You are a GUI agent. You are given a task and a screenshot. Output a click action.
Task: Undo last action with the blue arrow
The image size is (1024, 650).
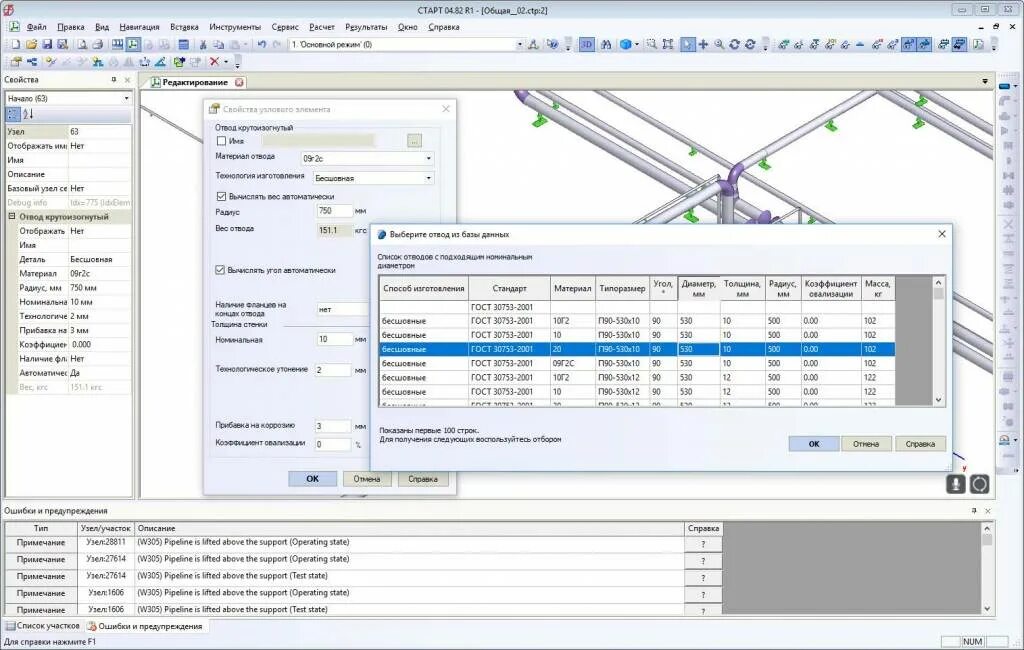coord(261,44)
